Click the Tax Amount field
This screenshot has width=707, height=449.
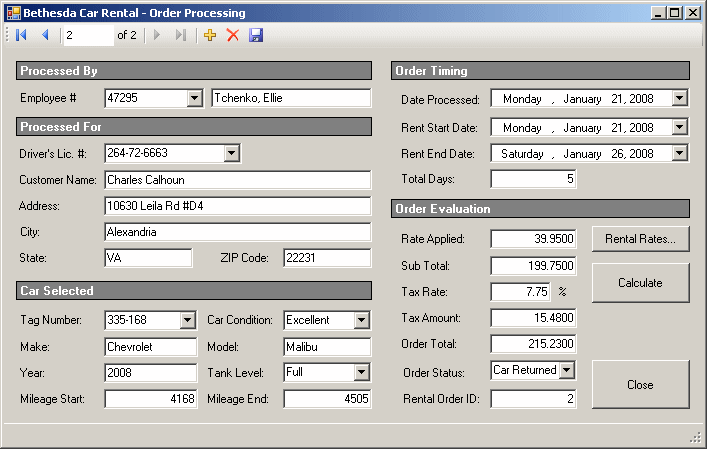tap(533, 318)
